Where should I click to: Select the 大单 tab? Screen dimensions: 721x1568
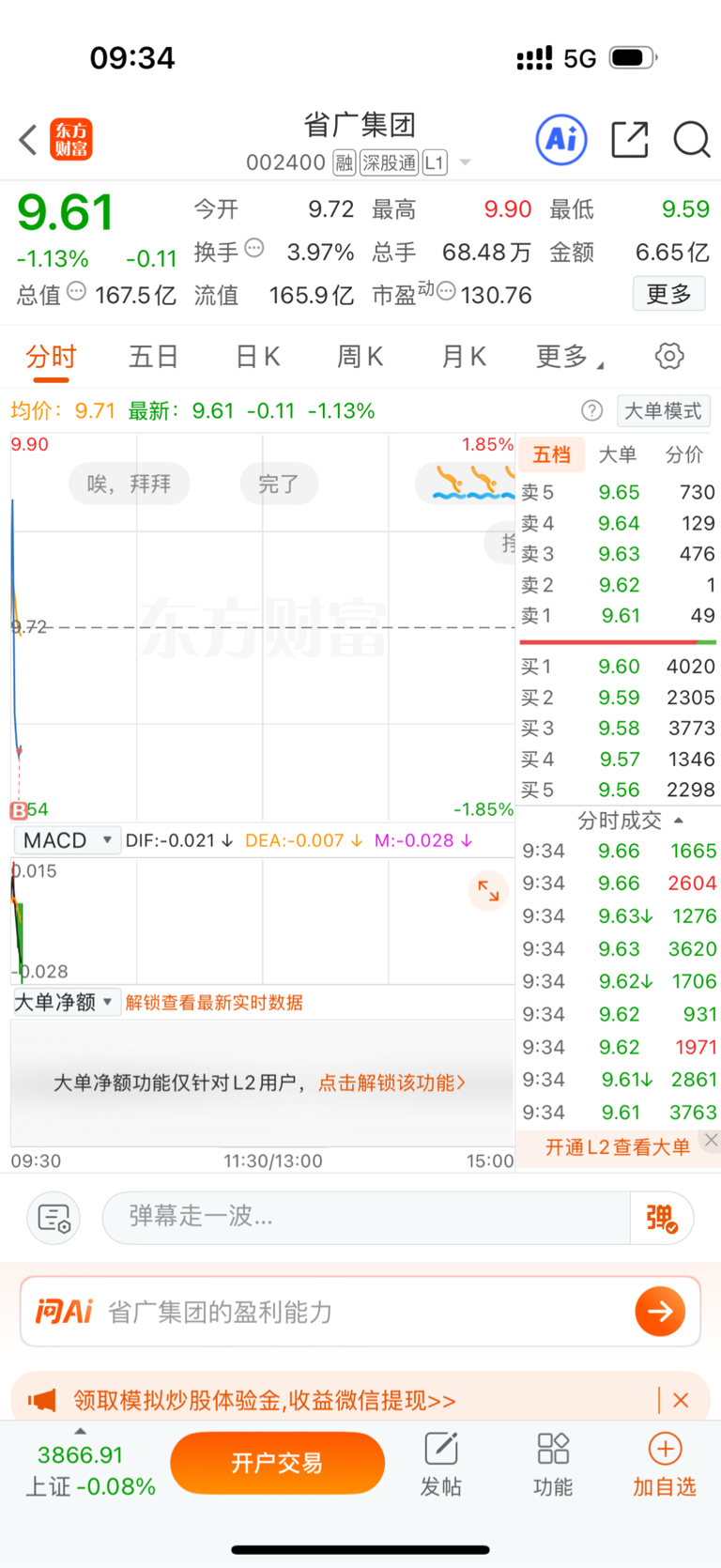tap(618, 454)
